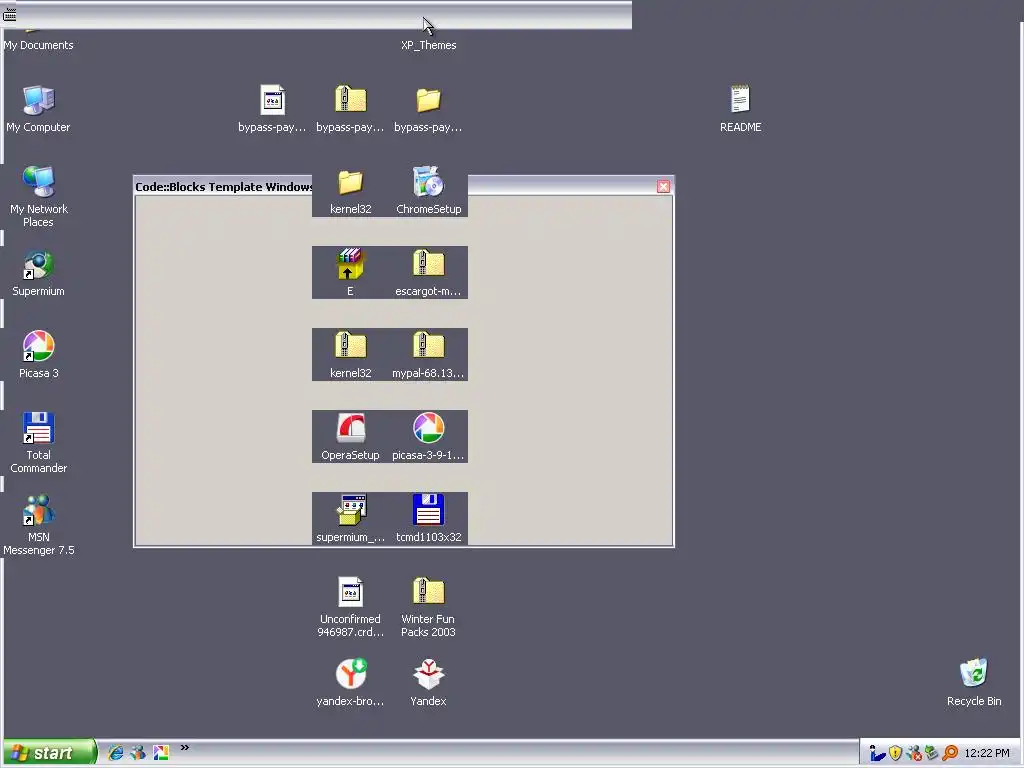Select the README text file icon
The width and height of the screenshot is (1024, 768).
[741, 101]
